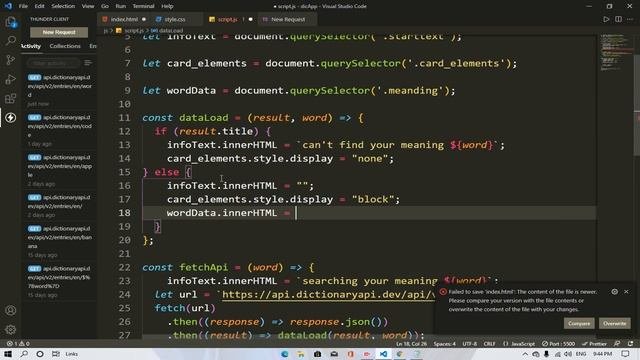Image resolution: width=640 pixels, height=360 pixels.
Task: Click dataLoad symbol in the breadcrumb
Action: (x=167, y=30)
